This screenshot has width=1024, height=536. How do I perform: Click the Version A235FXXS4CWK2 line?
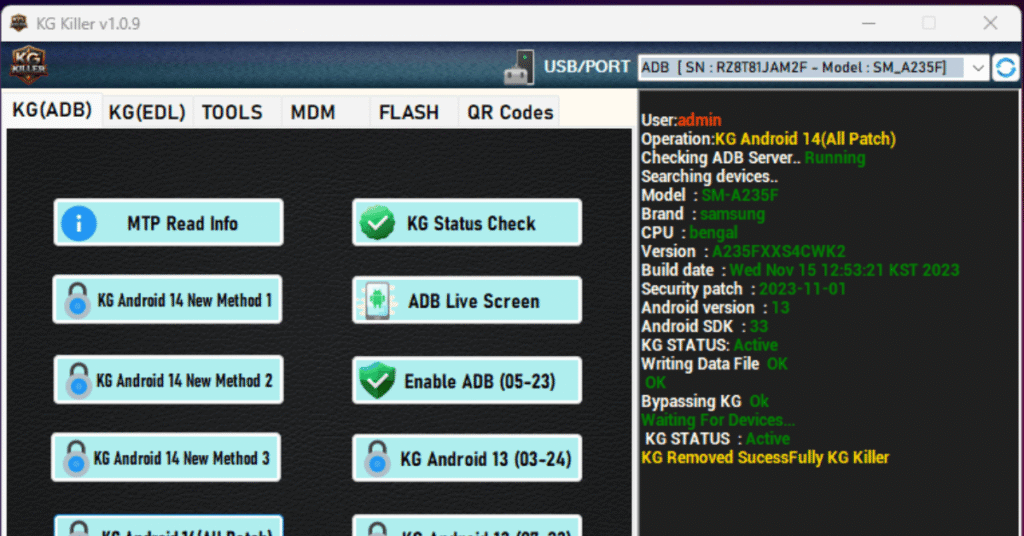[743, 251]
